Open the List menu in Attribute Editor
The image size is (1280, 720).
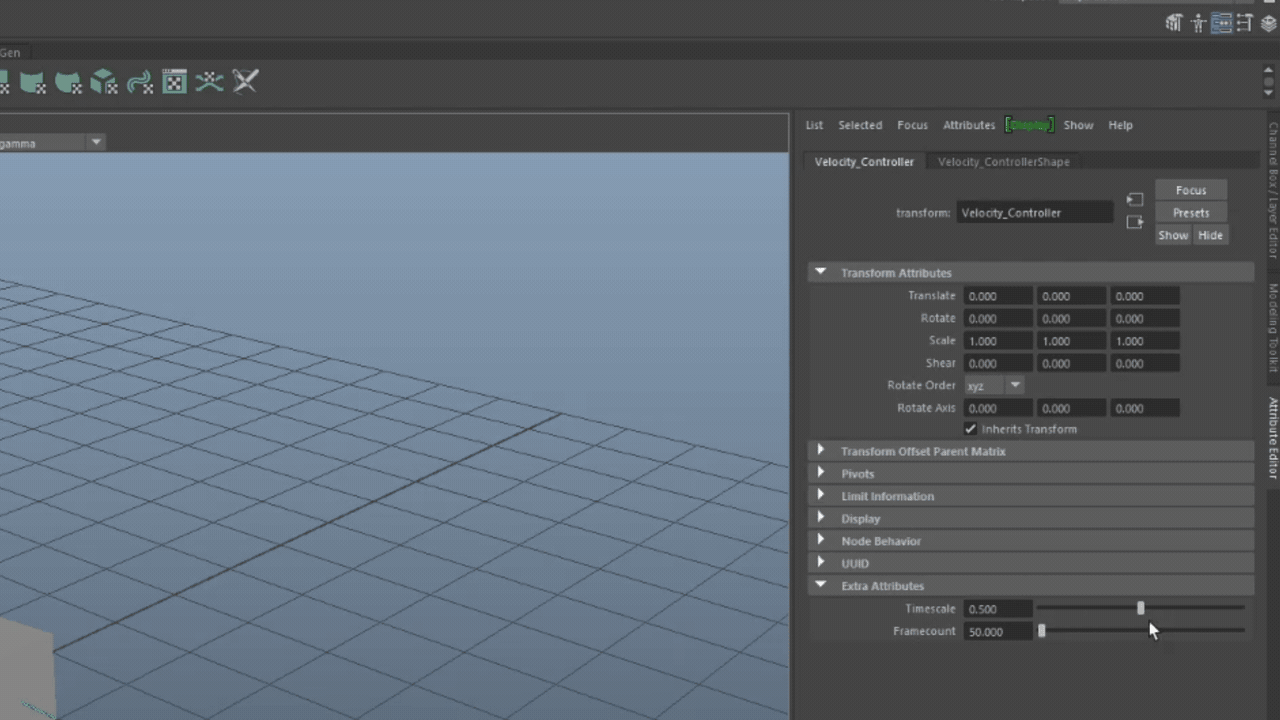tap(814, 125)
